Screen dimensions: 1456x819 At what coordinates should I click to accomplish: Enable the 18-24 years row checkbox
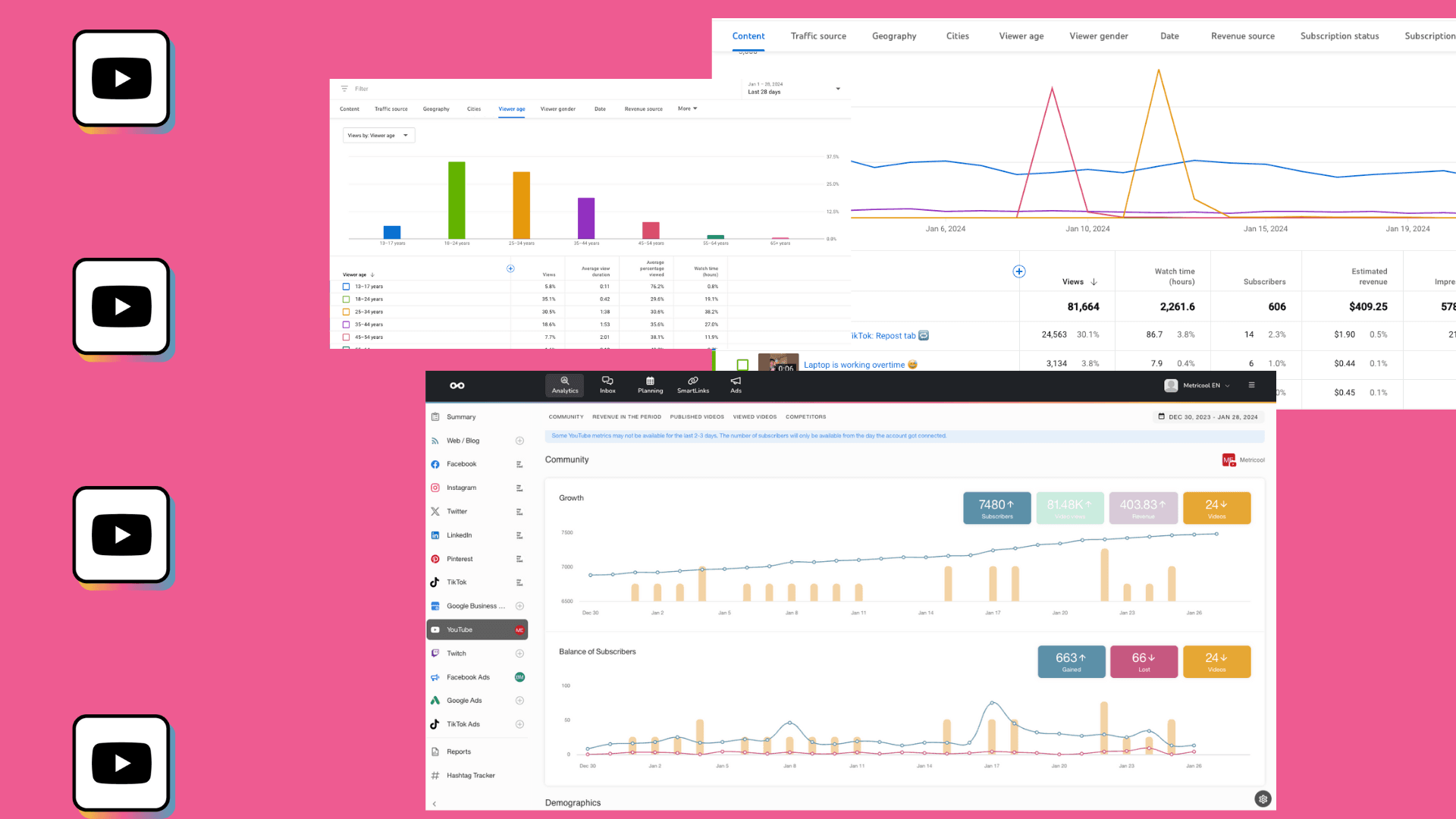coord(347,299)
